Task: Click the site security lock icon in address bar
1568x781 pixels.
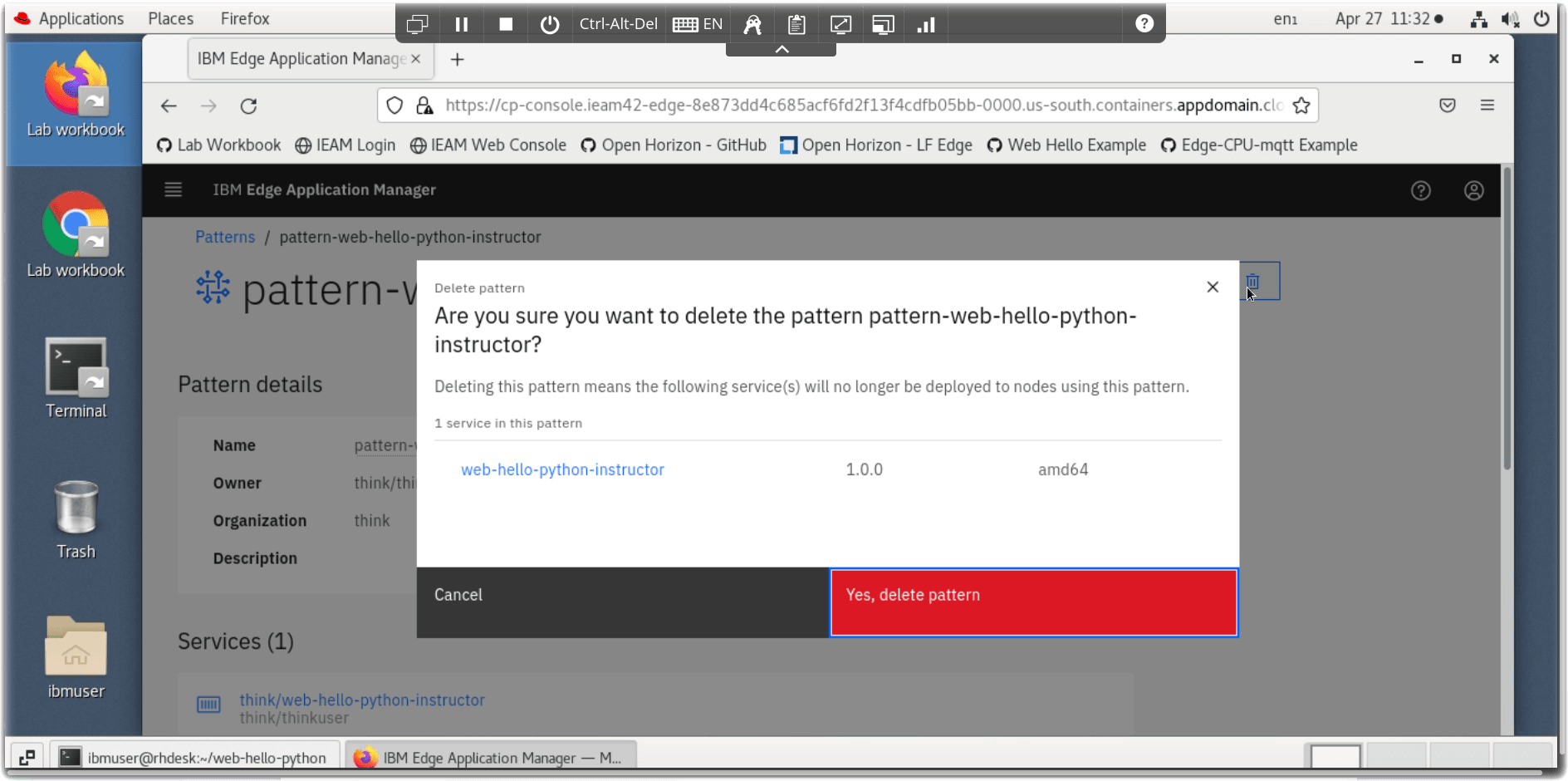Action: [x=424, y=106]
